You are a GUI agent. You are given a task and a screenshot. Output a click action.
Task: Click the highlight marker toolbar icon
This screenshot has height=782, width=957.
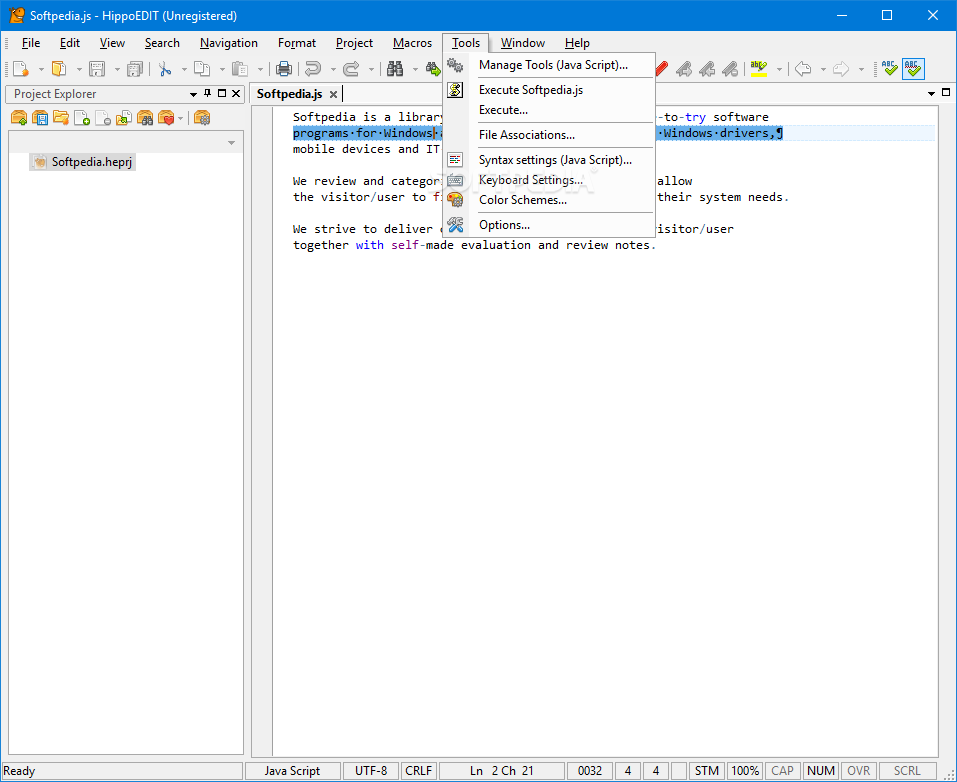pos(759,68)
